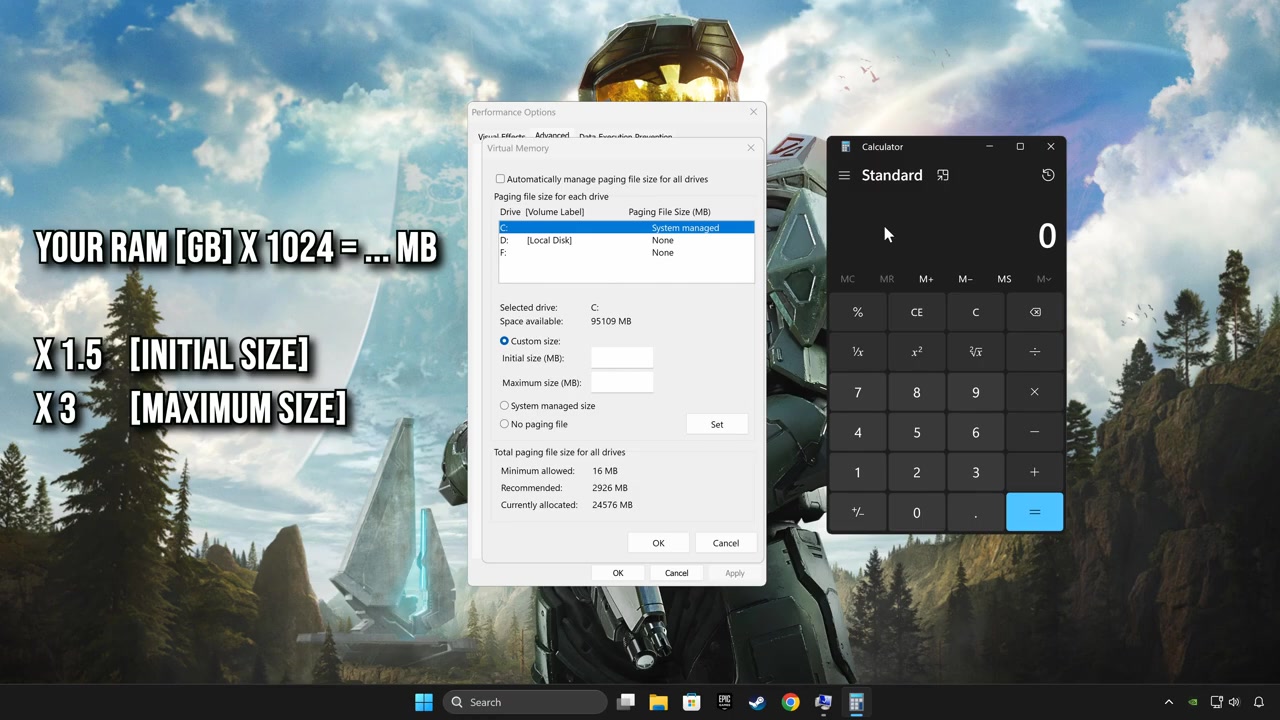
Task: Click the x squared key
Action: (x=917, y=352)
